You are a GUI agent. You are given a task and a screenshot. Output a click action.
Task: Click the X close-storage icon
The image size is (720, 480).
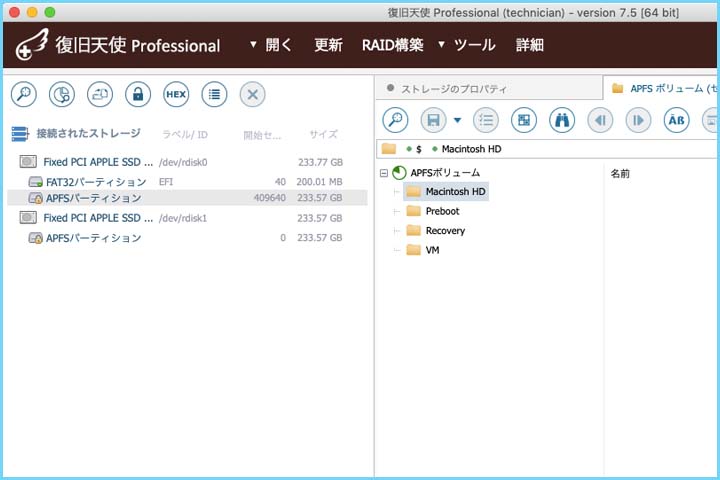coord(252,95)
